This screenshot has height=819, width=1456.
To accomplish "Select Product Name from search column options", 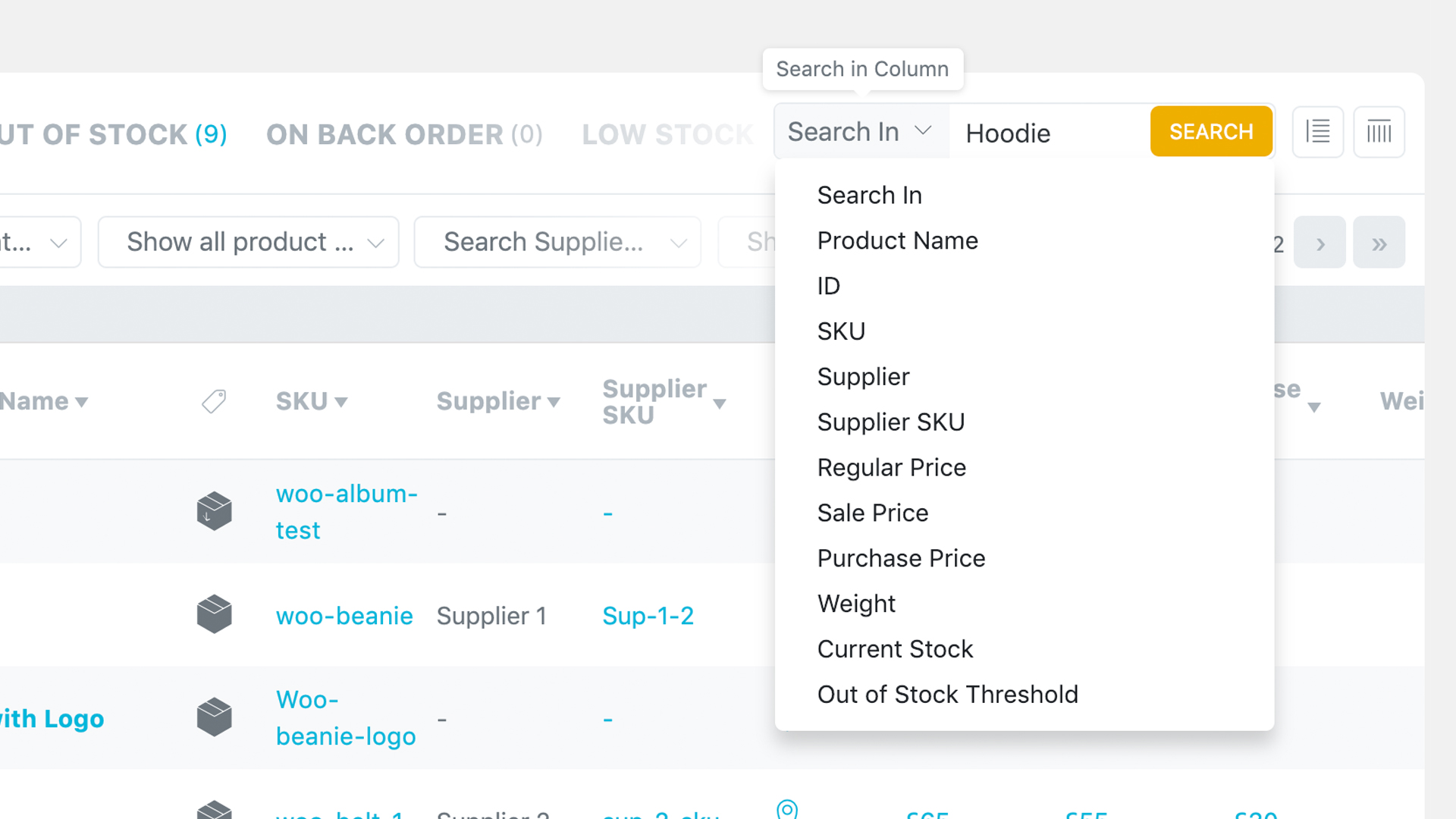I will pyautogui.click(x=897, y=240).
